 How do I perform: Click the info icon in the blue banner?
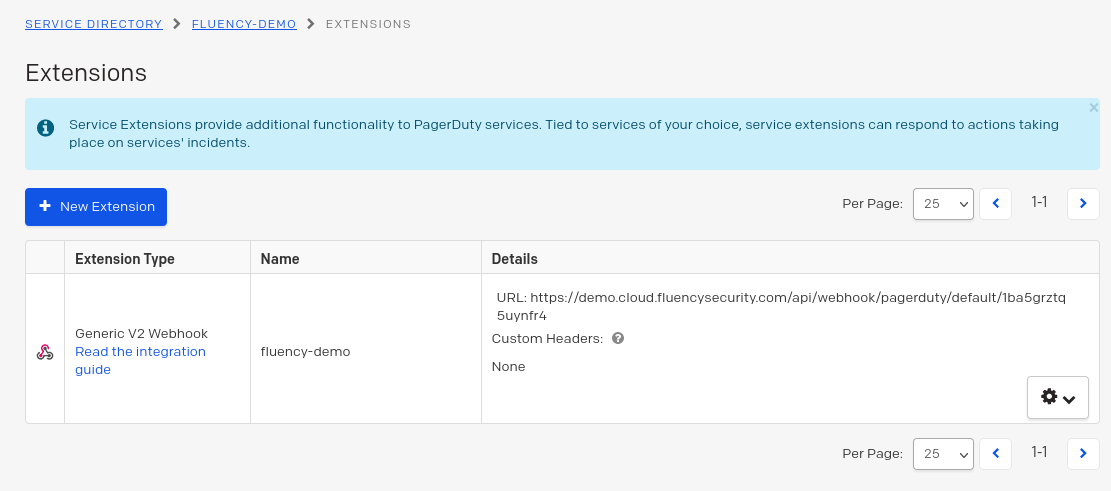click(x=45, y=128)
